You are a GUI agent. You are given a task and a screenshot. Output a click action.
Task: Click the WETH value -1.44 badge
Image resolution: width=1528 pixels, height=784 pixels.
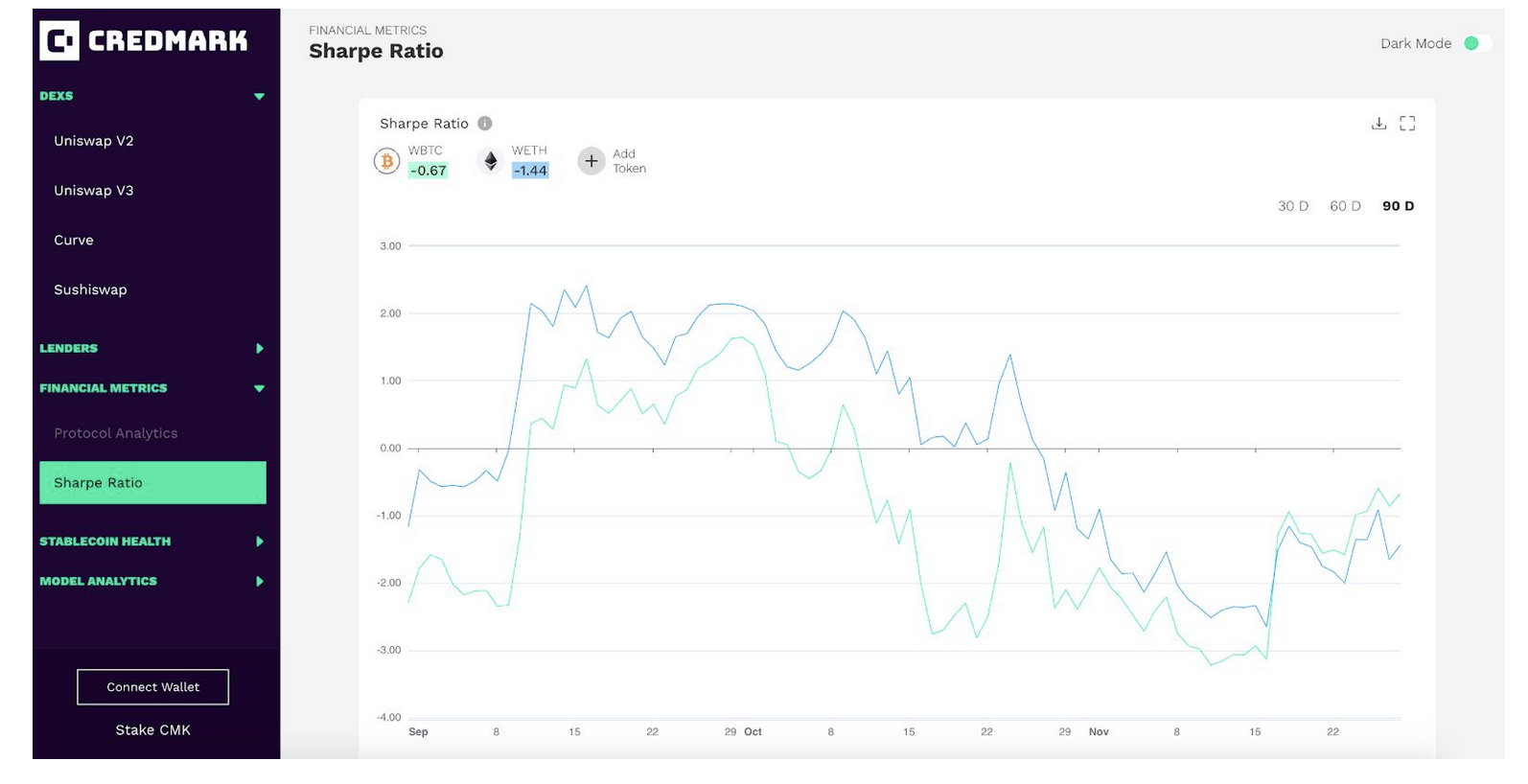[x=531, y=171]
